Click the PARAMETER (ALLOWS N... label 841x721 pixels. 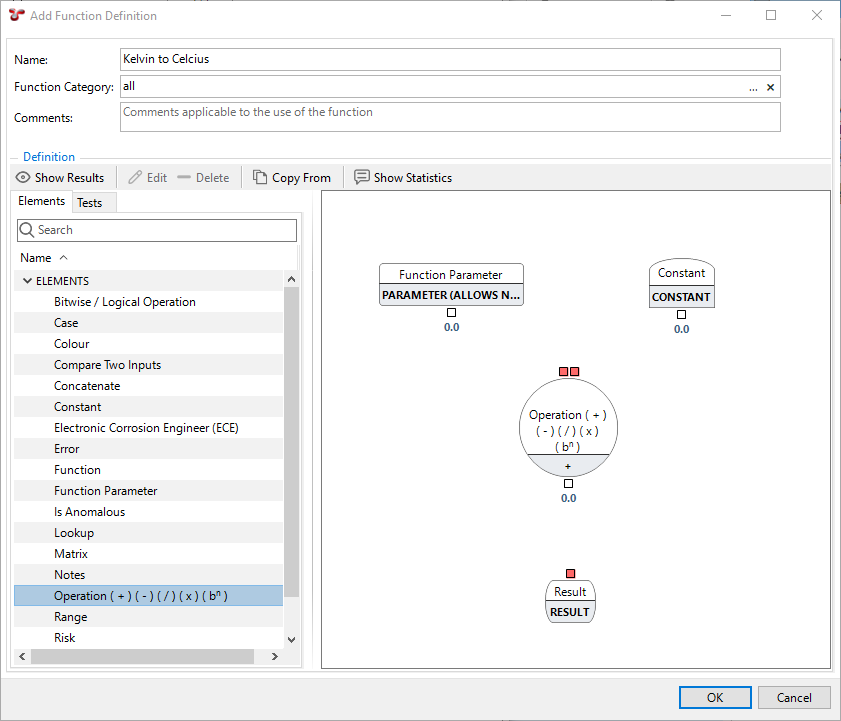tap(451, 295)
